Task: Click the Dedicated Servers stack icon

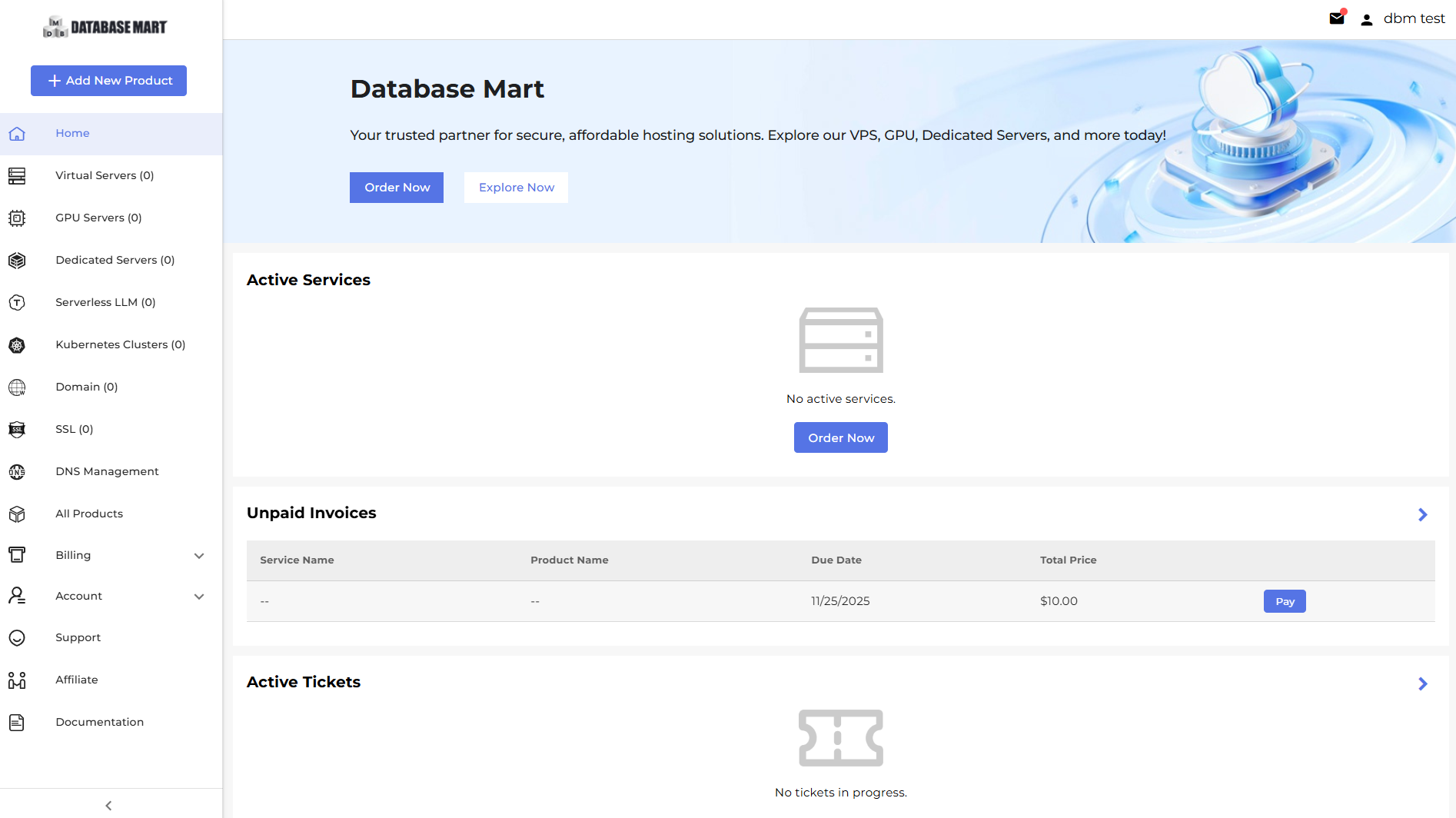Action: tap(17, 261)
